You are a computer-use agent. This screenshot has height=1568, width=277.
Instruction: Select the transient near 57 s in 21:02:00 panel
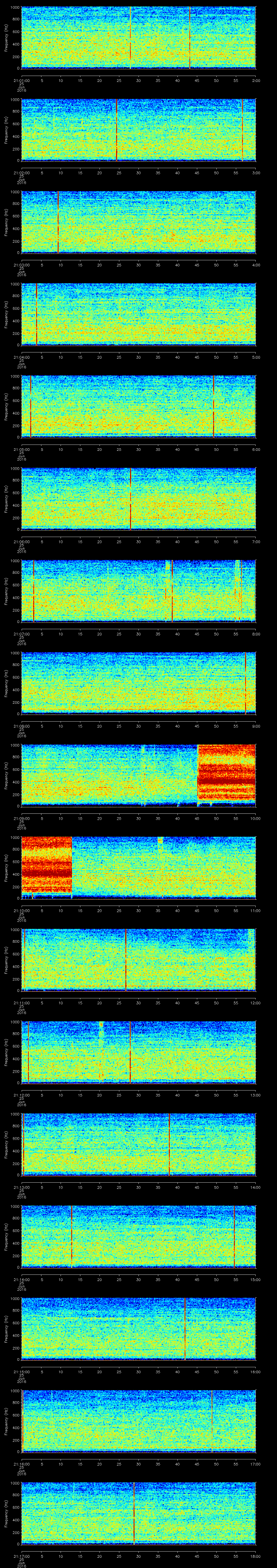[243, 130]
